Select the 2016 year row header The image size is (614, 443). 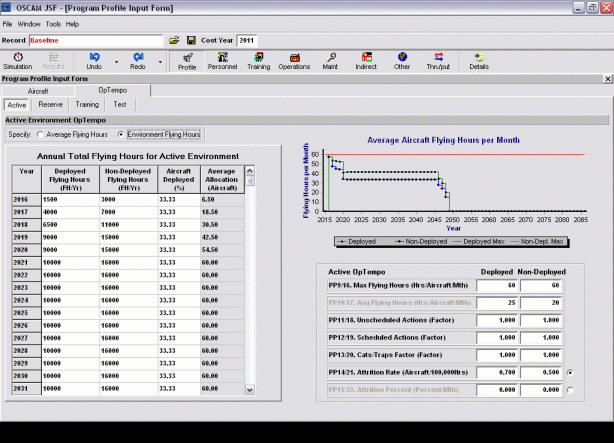27,199
